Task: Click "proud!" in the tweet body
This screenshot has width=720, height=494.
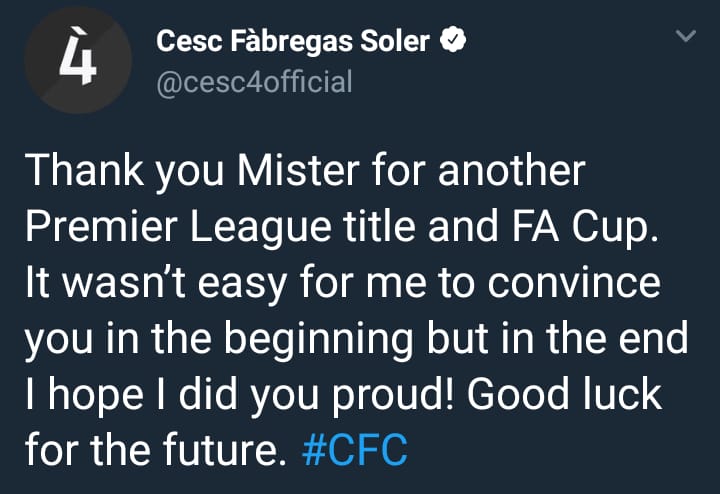Action: [393, 397]
